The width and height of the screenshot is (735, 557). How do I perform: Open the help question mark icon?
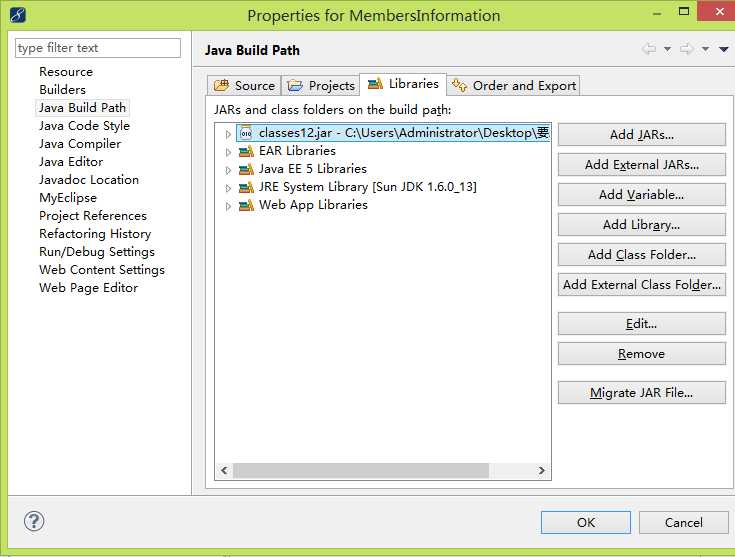(34, 521)
